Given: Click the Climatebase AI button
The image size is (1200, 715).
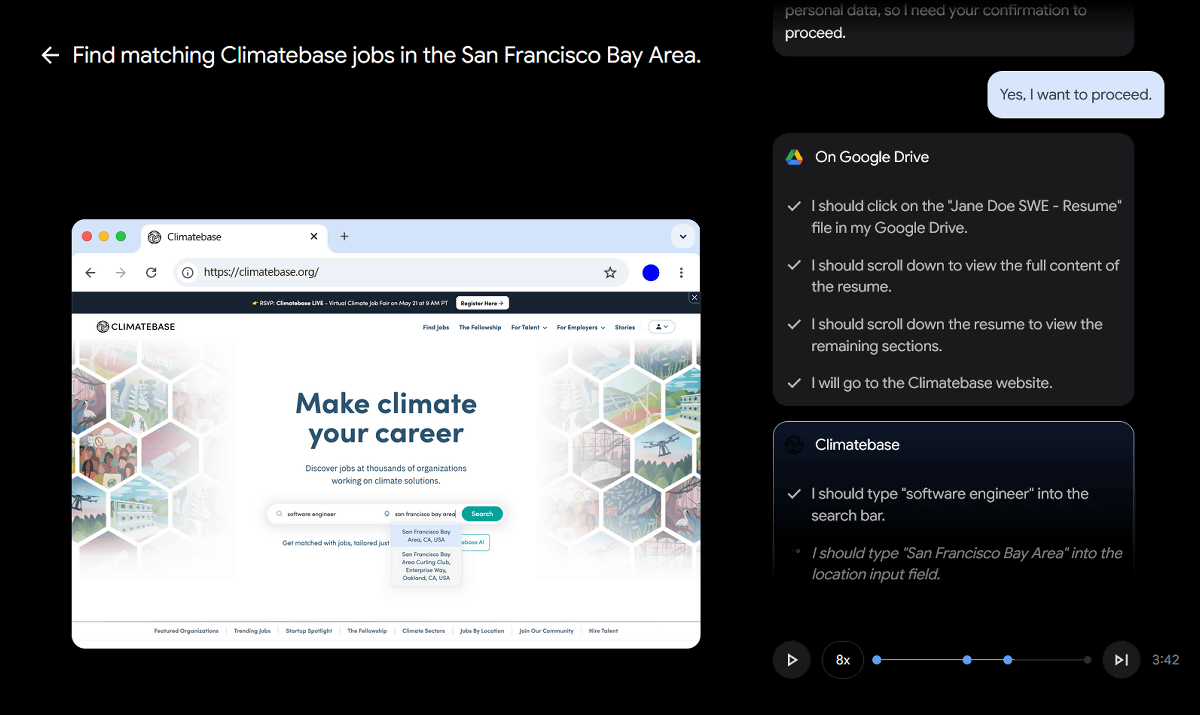Looking at the screenshot, I should [475, 543].
